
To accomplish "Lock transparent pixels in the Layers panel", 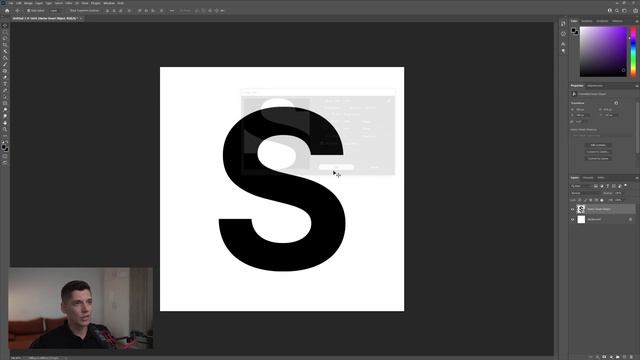I will 580,200.
